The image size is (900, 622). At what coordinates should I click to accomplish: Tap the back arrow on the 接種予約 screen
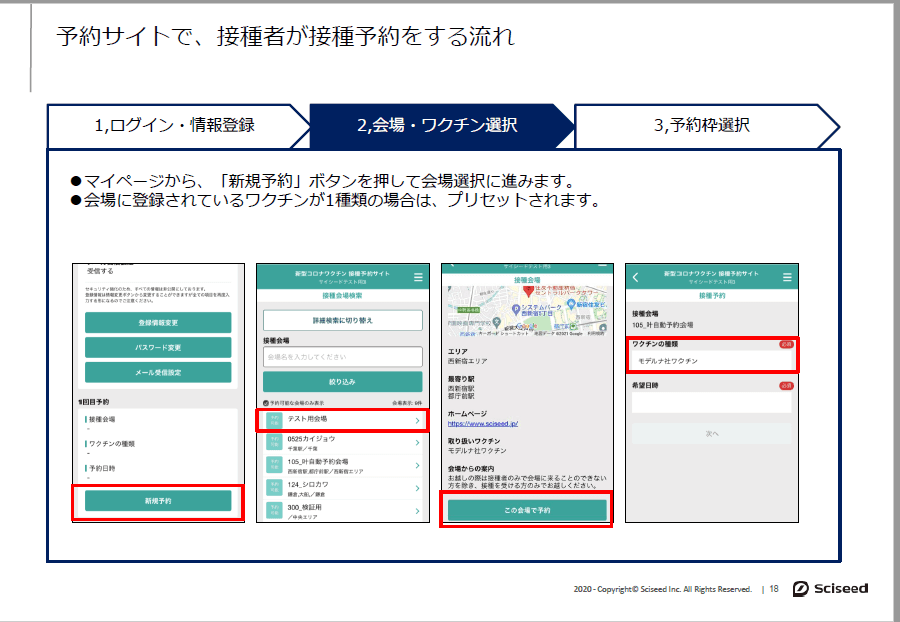[635, 277]
